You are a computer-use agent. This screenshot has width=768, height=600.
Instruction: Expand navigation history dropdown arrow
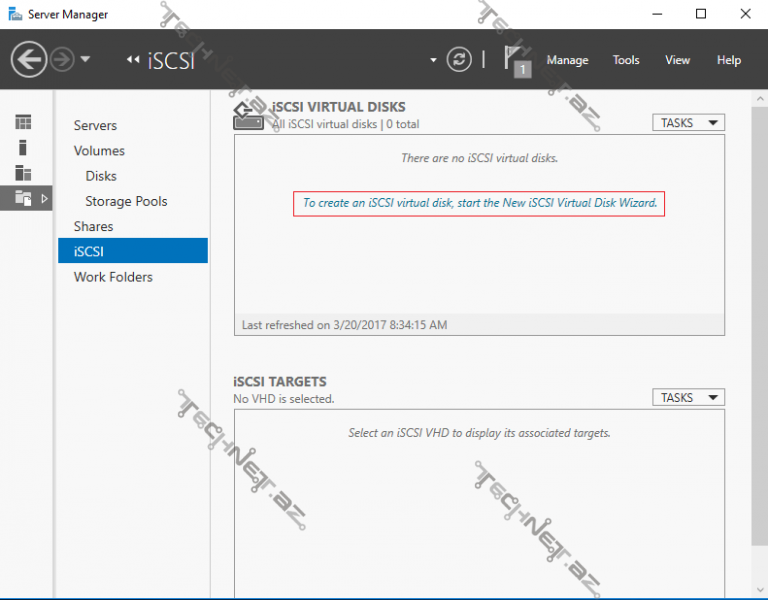point(85,60)
